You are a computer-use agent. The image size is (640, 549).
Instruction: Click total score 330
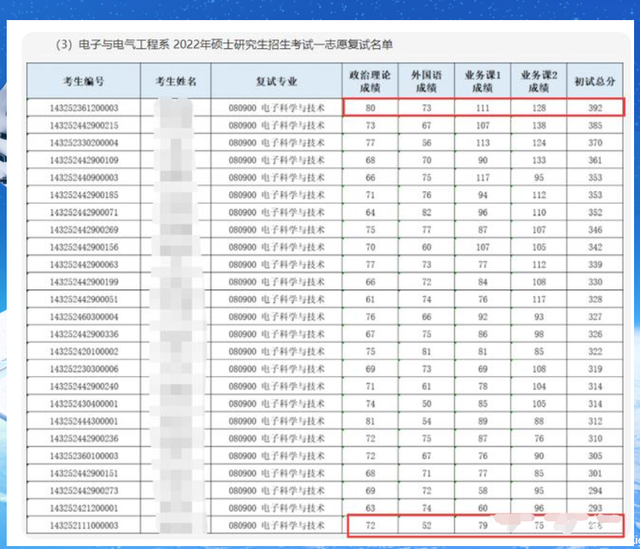tap(595, 282)
